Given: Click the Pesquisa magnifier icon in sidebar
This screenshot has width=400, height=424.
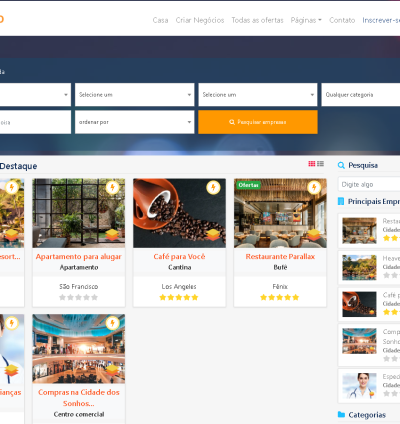Looking at the screenshot, I should point(341,165).
